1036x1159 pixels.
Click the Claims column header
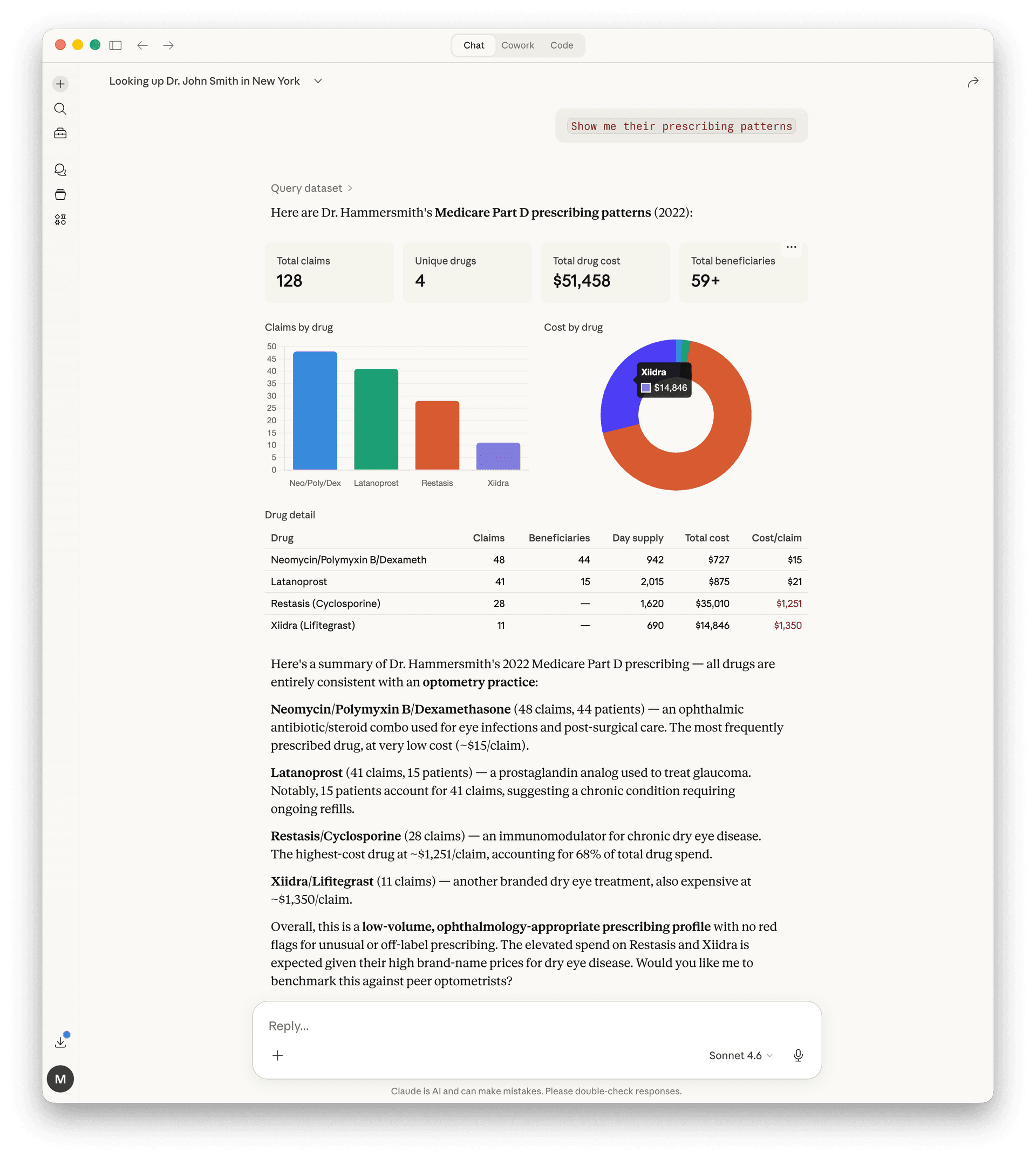click(x=488, y=538)
